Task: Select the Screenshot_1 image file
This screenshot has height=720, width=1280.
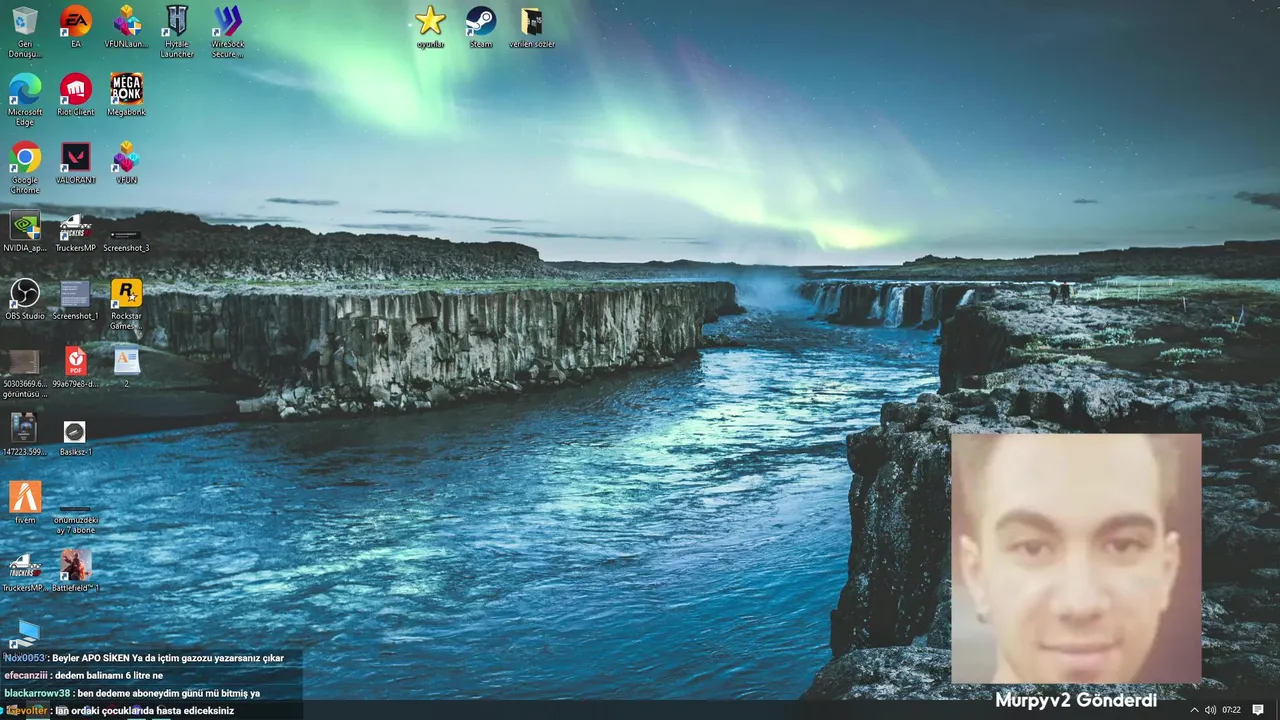Action: point(76,299)
